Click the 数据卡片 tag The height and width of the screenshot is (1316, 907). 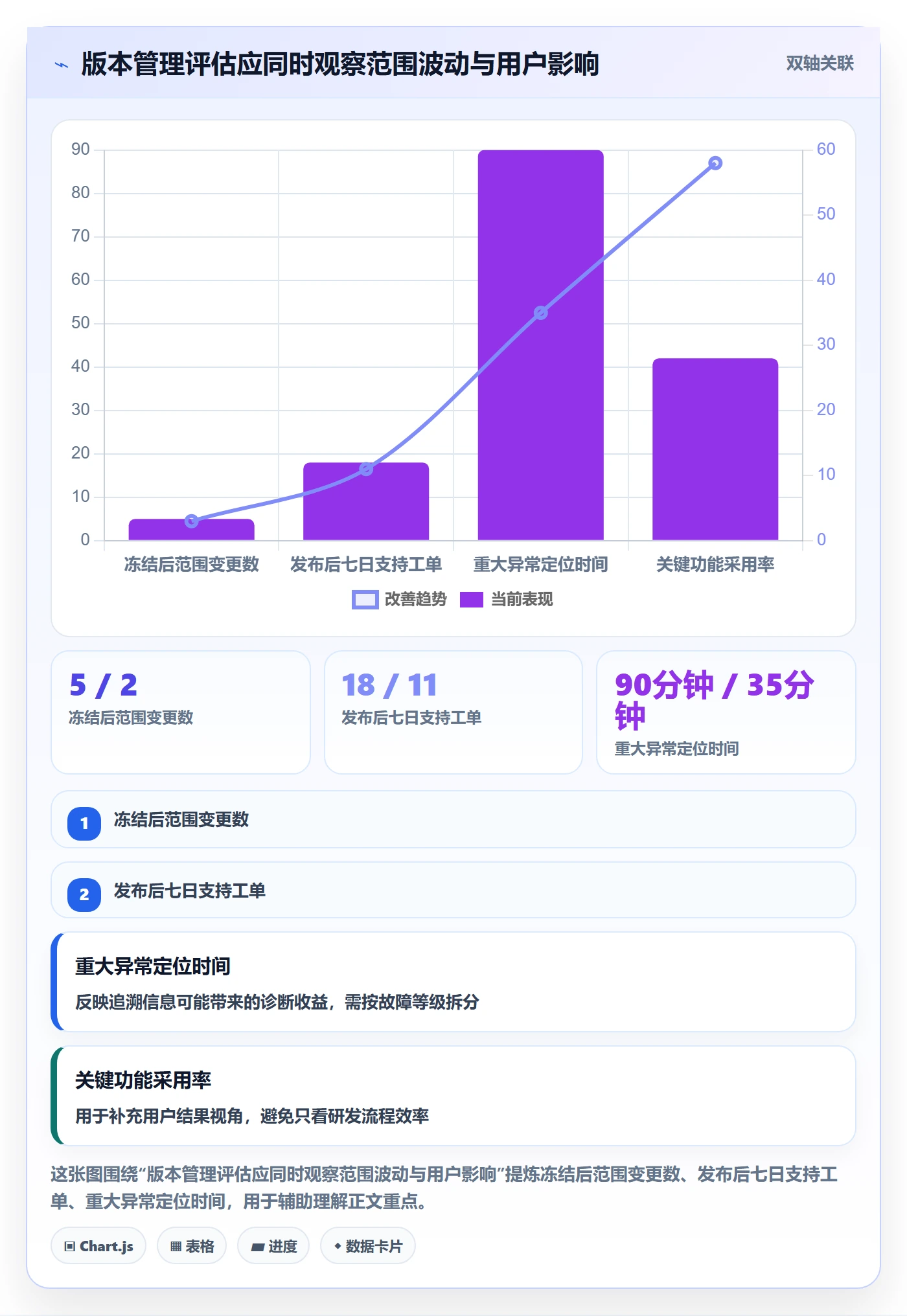pyautogui.click(x=368, y=1245)
